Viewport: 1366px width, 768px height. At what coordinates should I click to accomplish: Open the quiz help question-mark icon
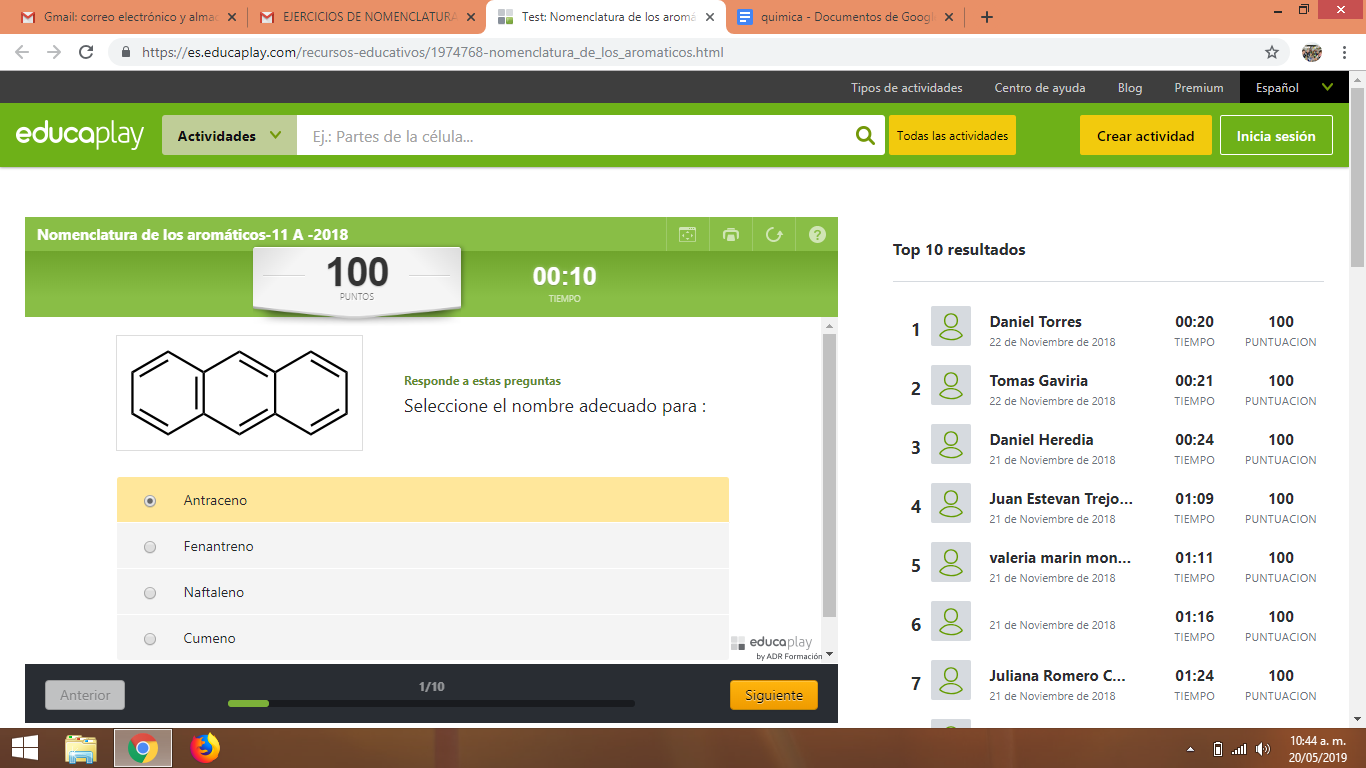point(817,235)
